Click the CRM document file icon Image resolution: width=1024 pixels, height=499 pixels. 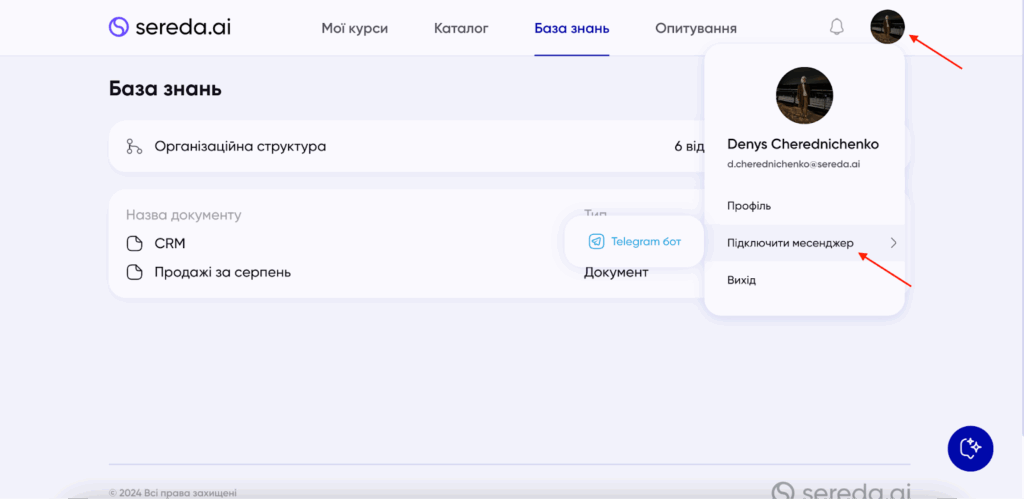pos(134,244)
